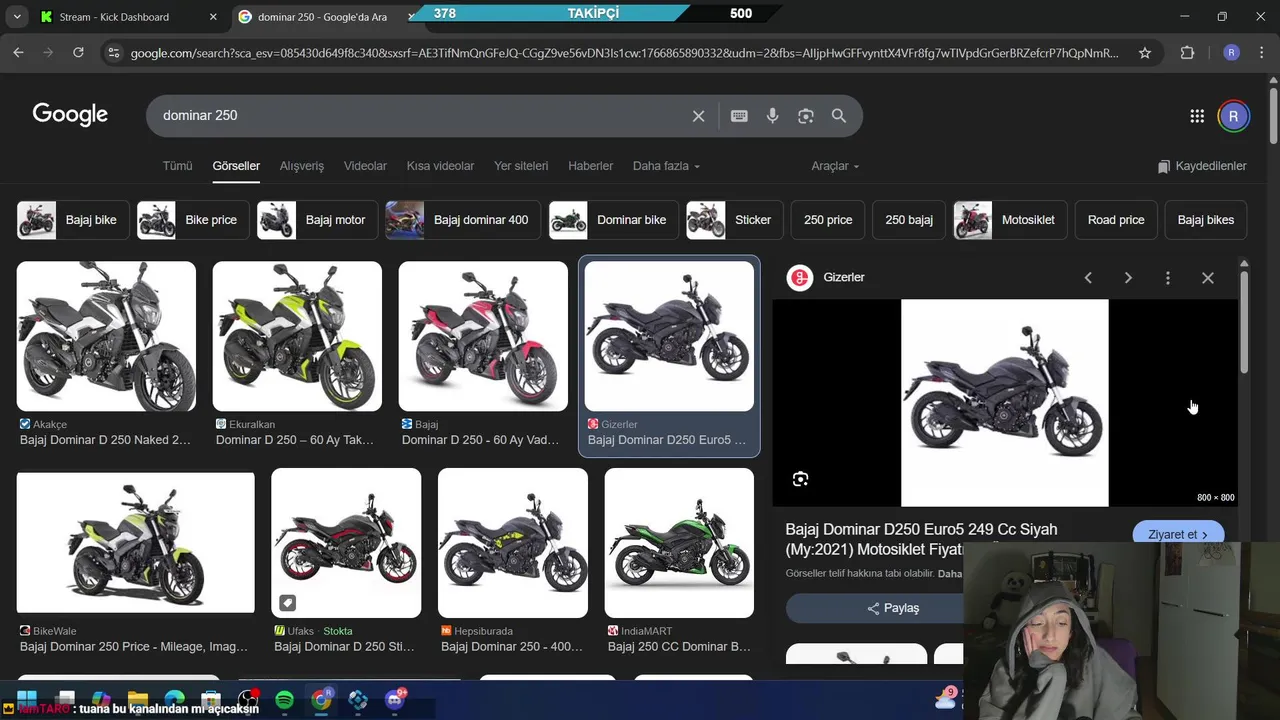This screenshot has width=1280, height=720.
Task: Show next image in preview panel
Action: click(x=1128, y=278)
